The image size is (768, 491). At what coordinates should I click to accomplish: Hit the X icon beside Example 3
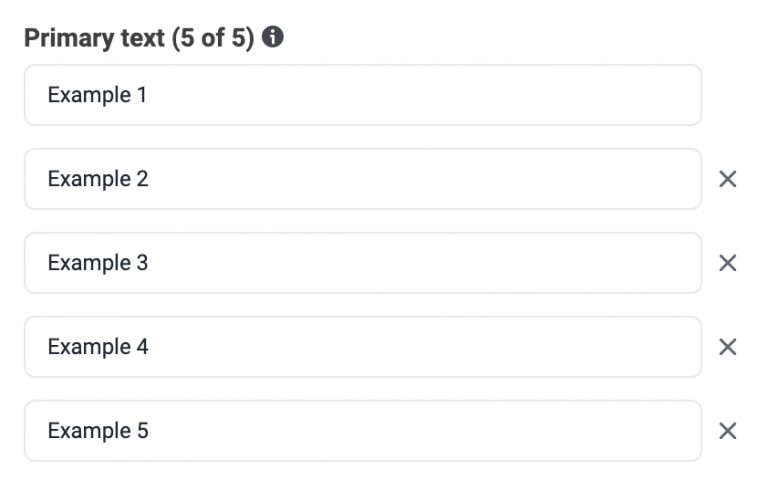pyautogui.click(x=728, y=263)
